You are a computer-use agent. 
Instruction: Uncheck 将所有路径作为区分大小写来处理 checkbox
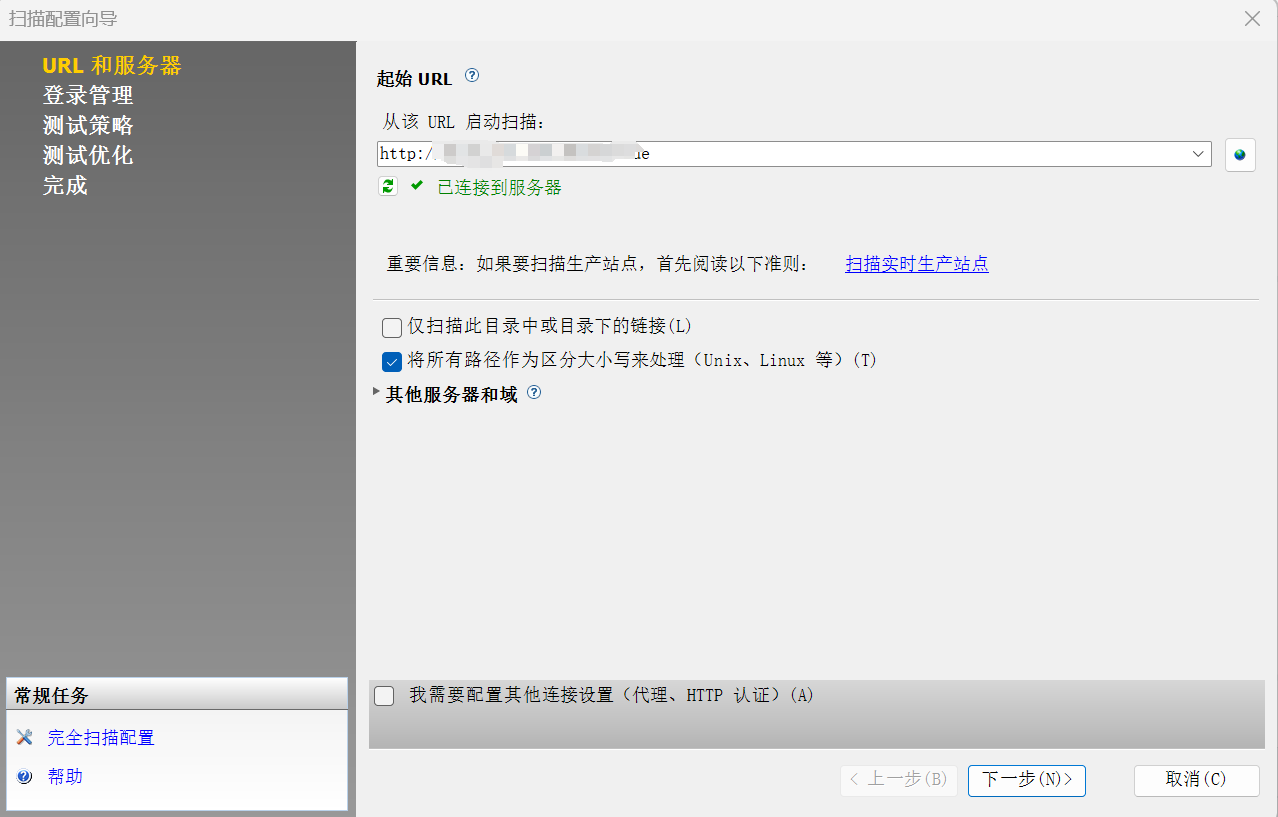point(392,361)
